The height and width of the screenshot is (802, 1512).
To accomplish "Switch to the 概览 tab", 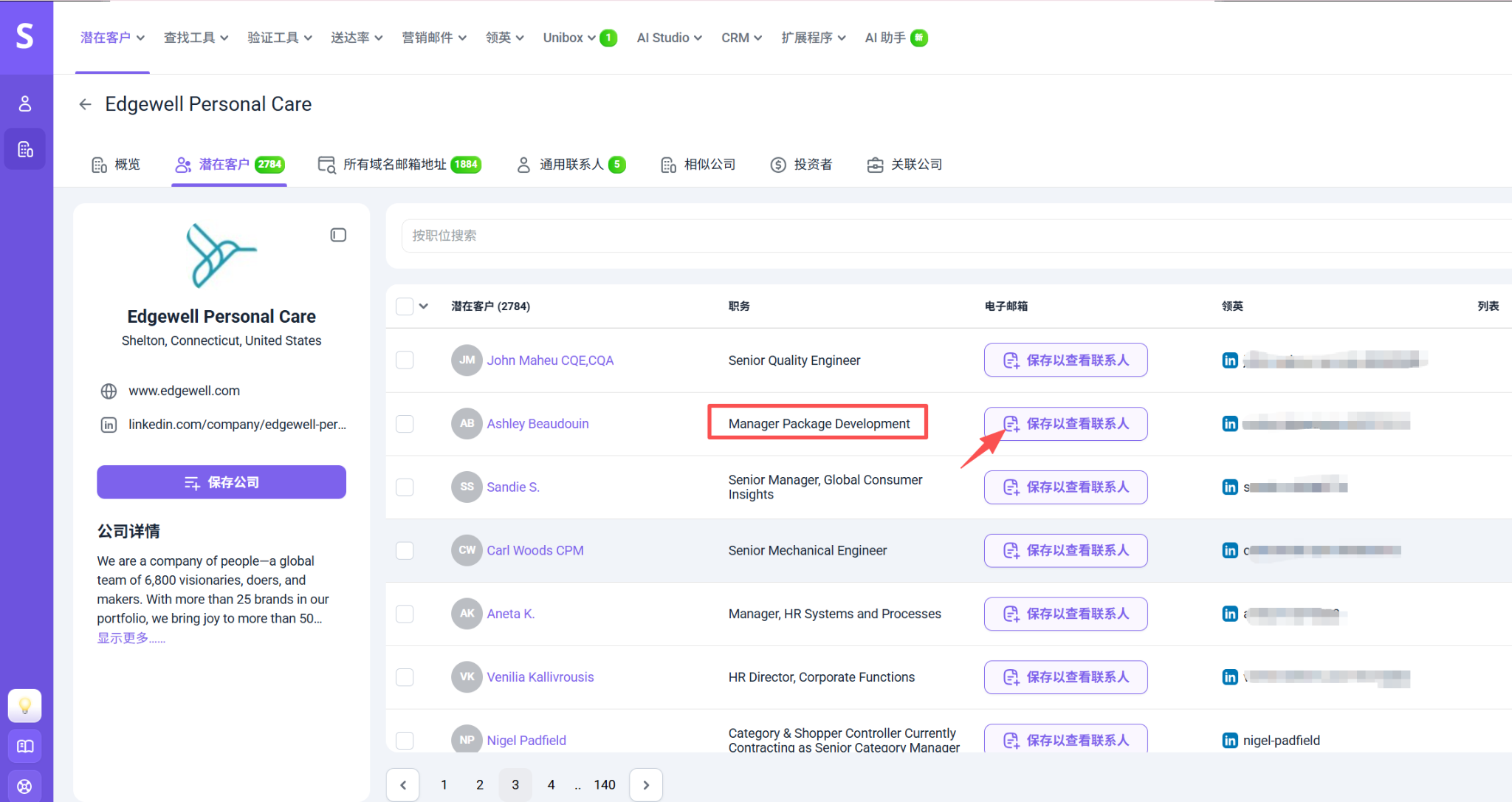I will point(116,165).
